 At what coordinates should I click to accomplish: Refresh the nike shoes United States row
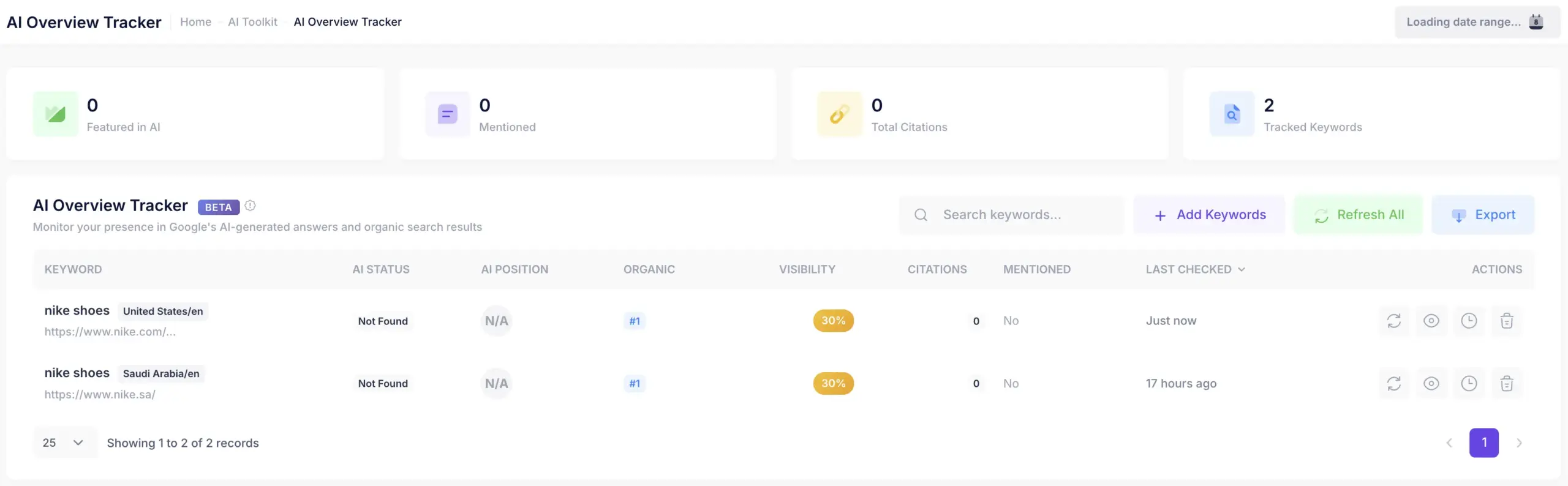[x=1393, y=321]
